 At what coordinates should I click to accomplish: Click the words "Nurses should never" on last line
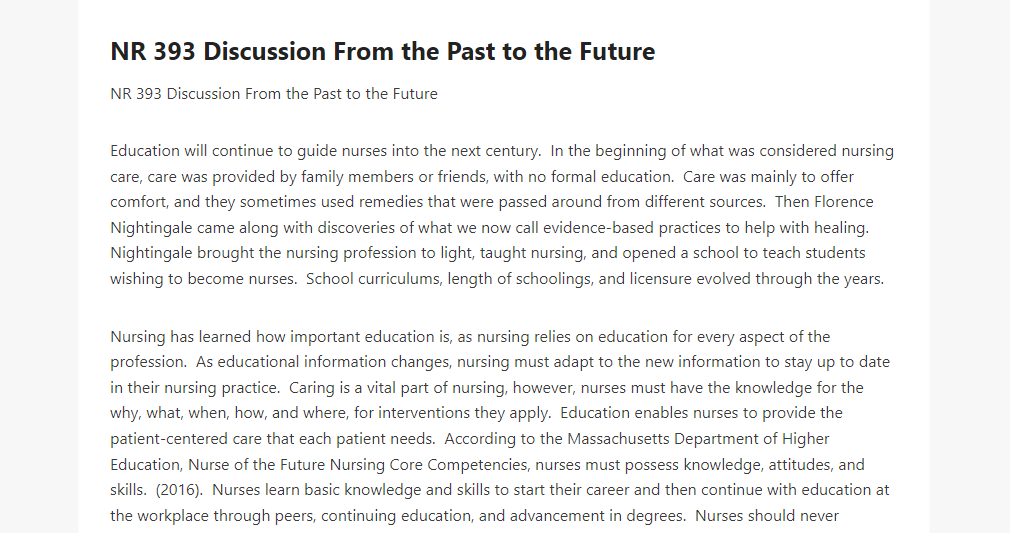coord(767,516)
